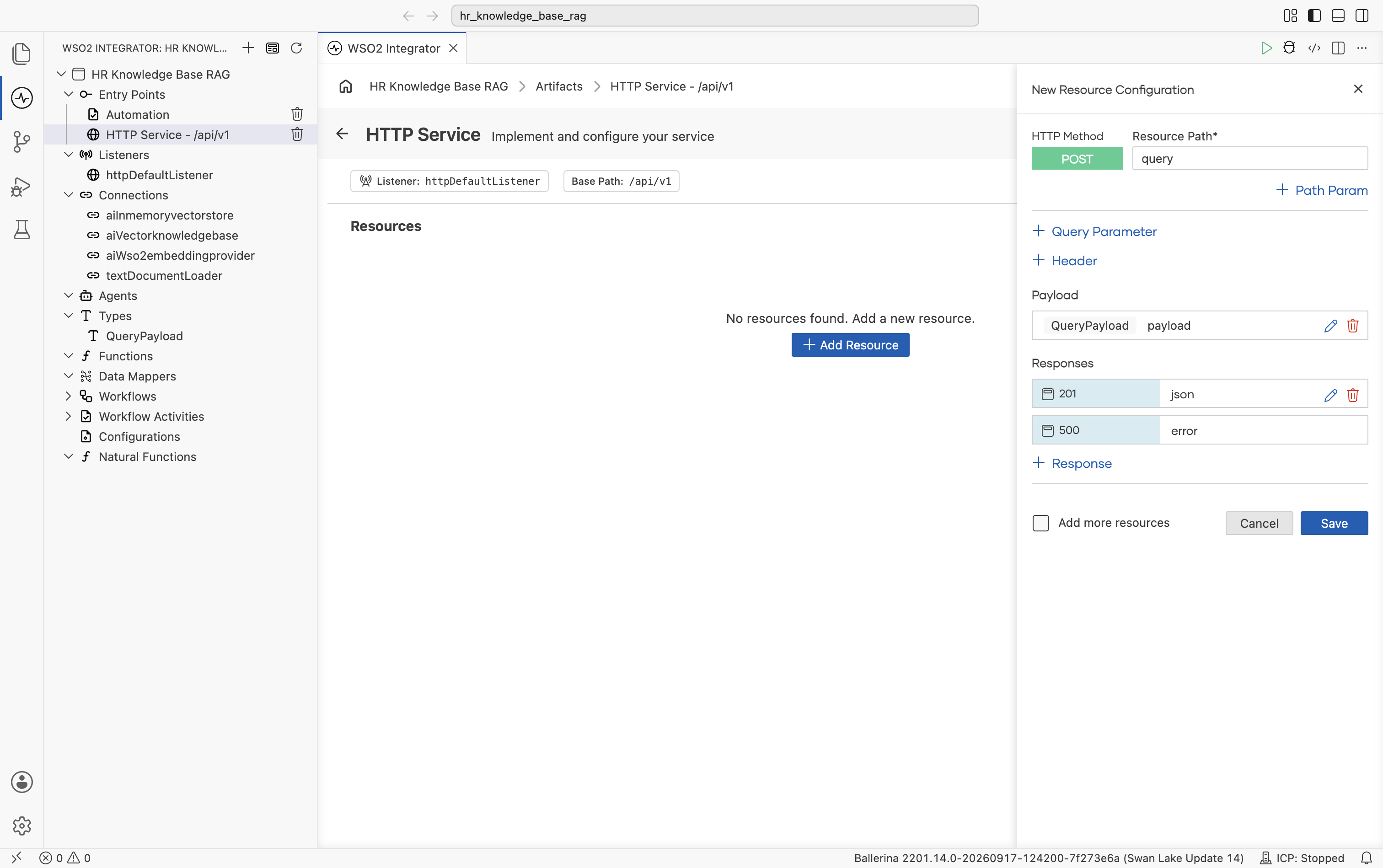Screen dimensions: 1383x868
Task: Show source code view icon
Action: point(1314,48)
